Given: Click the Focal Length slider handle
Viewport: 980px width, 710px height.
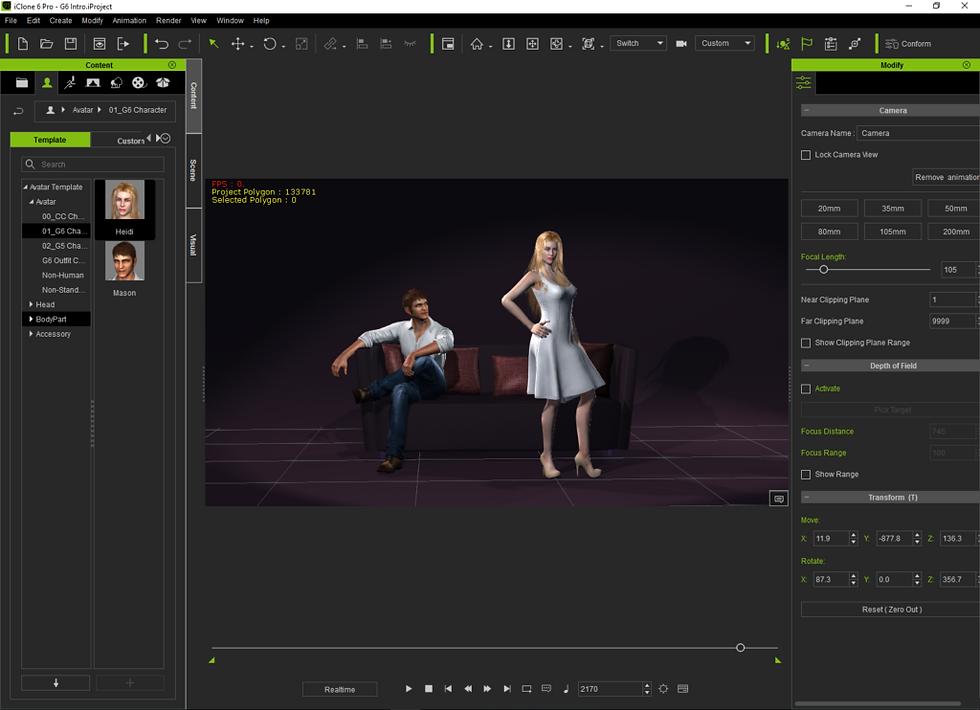Looking at the screenshot, I should [824, 269].
